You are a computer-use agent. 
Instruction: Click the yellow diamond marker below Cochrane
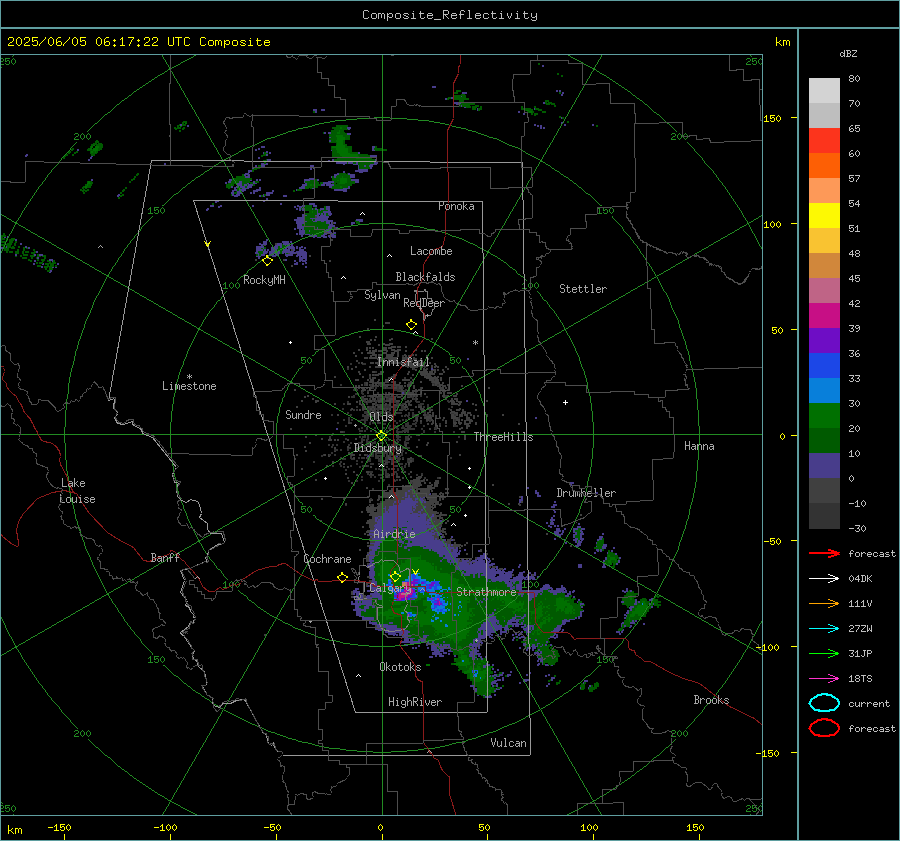[x=342, y=578]
